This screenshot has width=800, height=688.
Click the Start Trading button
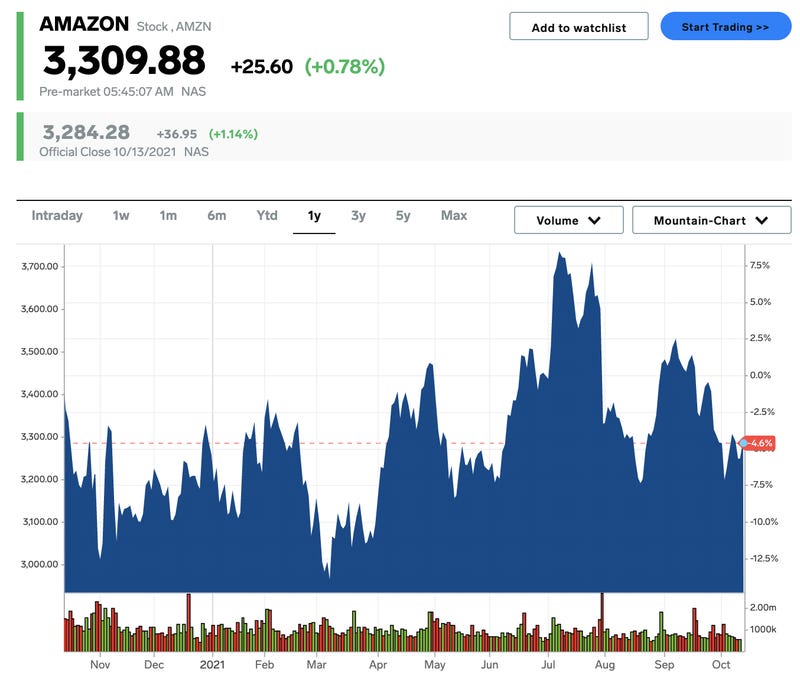pos(725,27)
